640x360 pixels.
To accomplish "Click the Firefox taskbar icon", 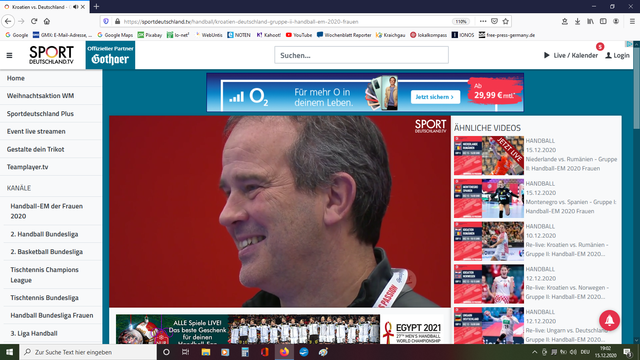I will pyautogui.click(x=284, y=352).
